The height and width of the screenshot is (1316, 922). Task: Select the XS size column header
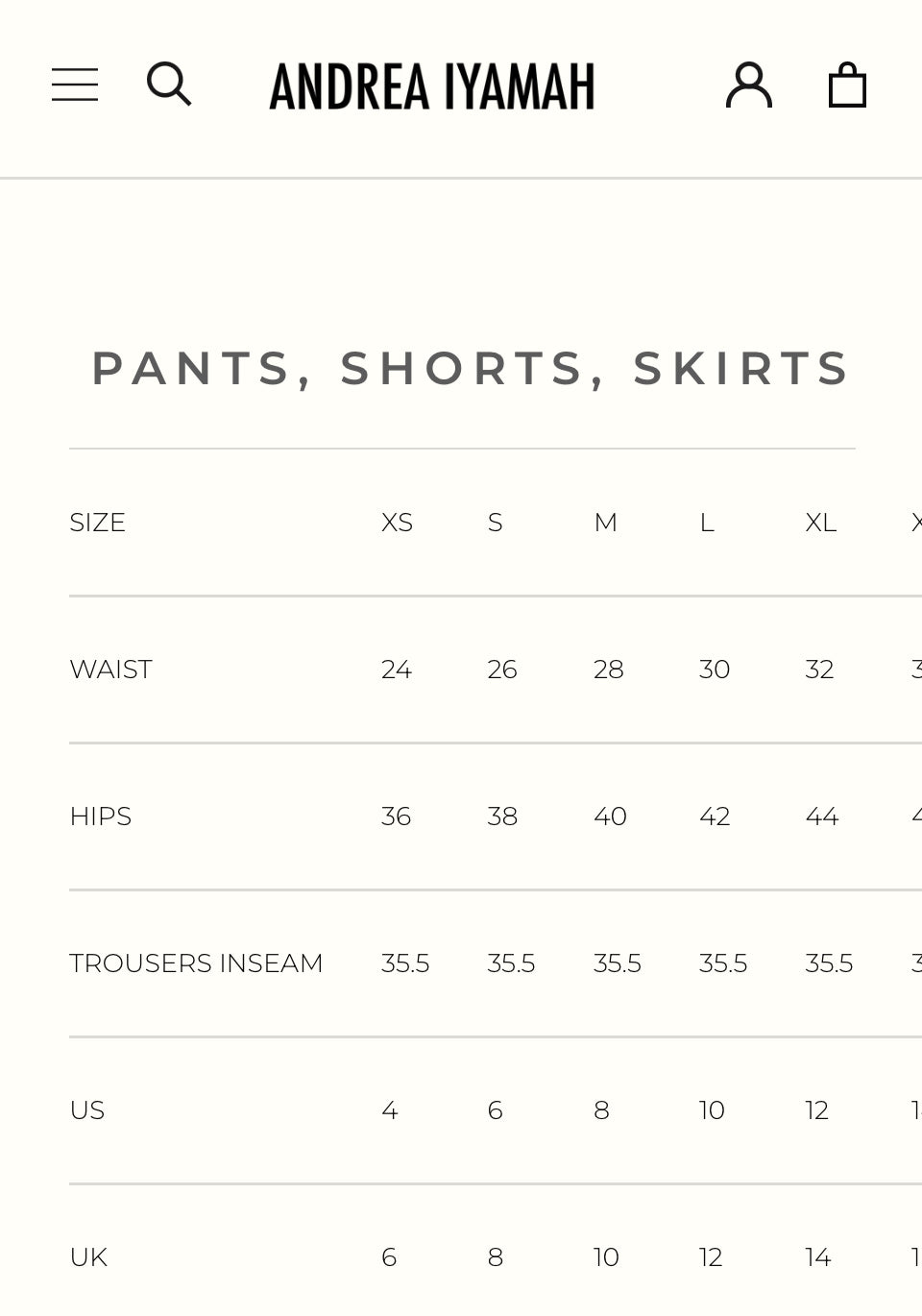397,523
